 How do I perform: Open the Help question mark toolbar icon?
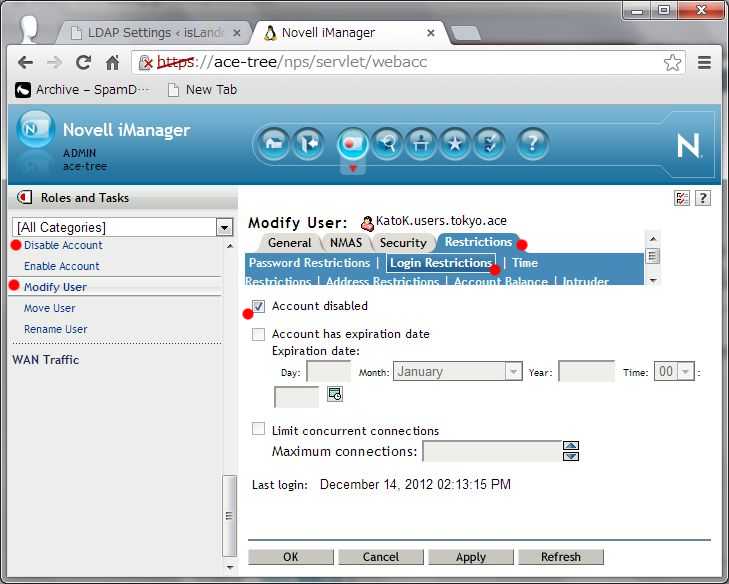(x=532, y=144)
